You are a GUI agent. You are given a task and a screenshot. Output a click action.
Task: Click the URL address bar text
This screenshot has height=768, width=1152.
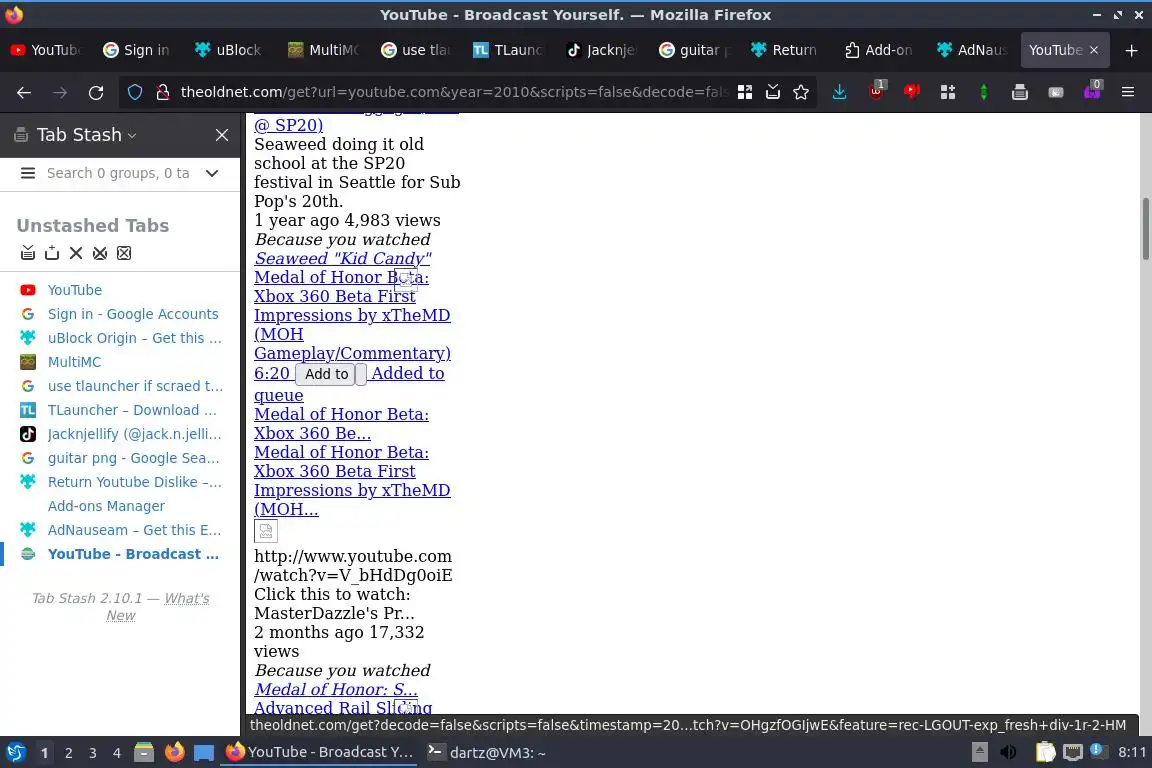[x=453, y=92]
